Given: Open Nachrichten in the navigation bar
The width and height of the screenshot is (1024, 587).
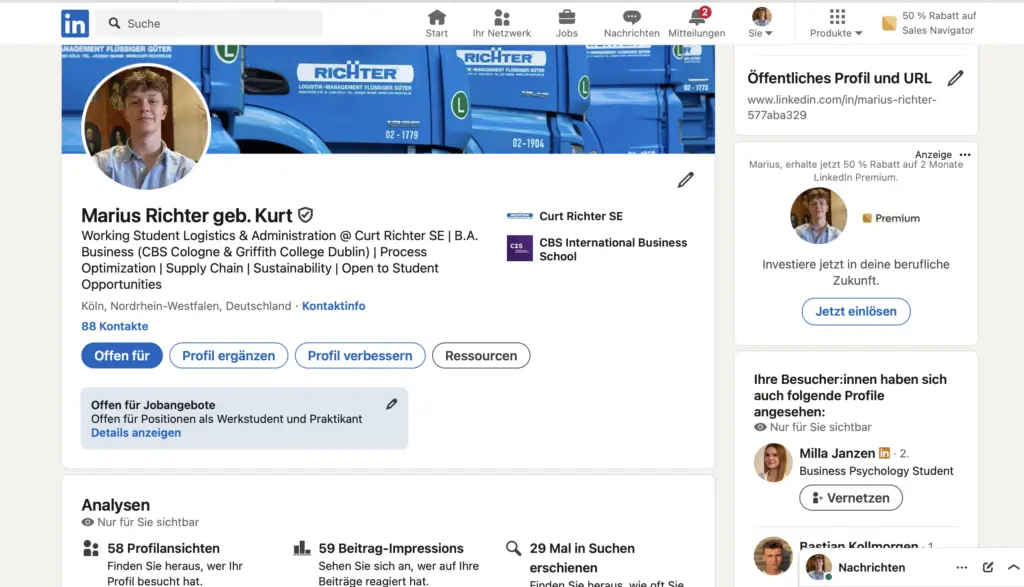Looking at the screenshot, I should tap(632, 24).
